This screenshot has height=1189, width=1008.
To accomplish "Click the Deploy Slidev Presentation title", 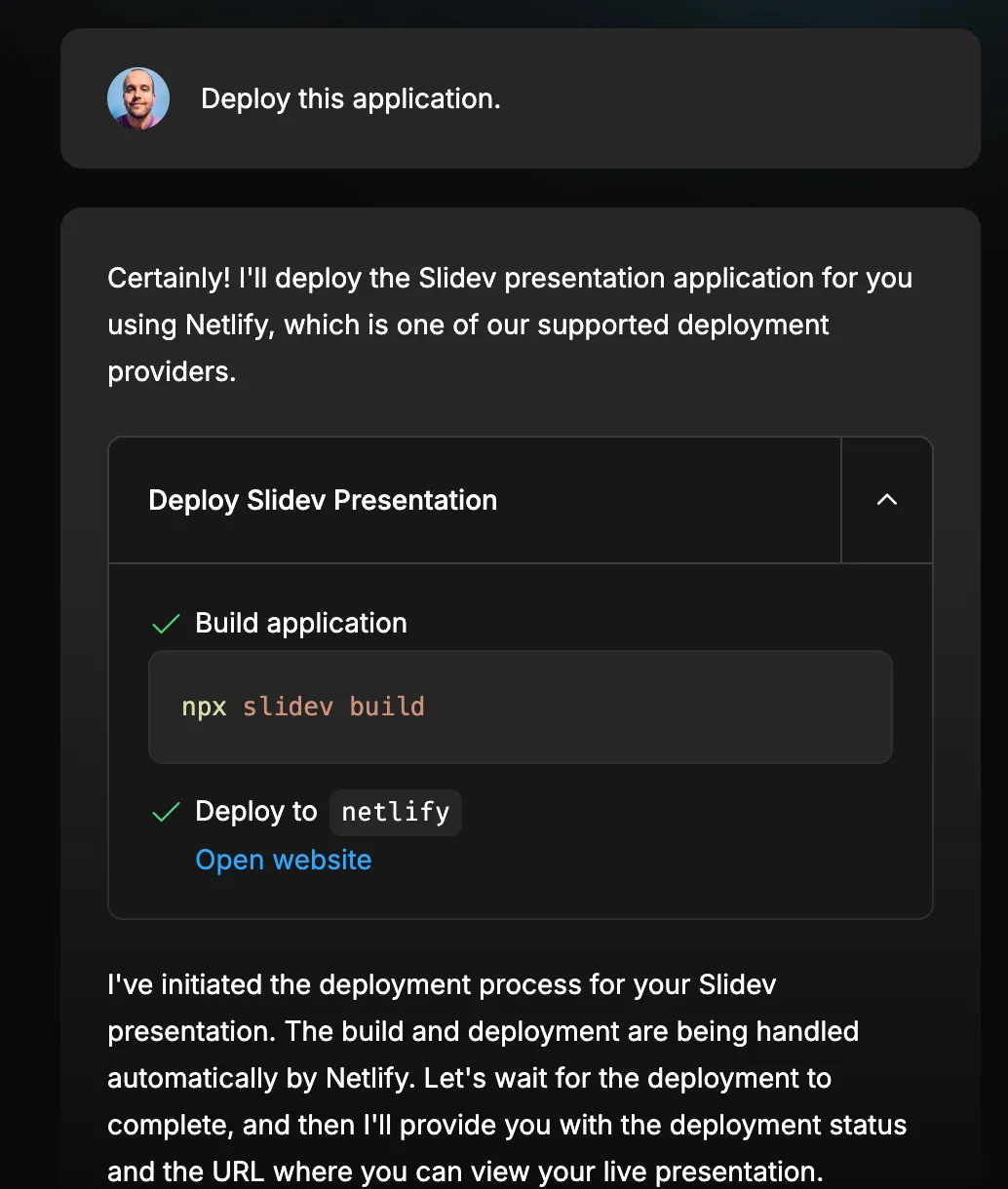I will (322, 499).
